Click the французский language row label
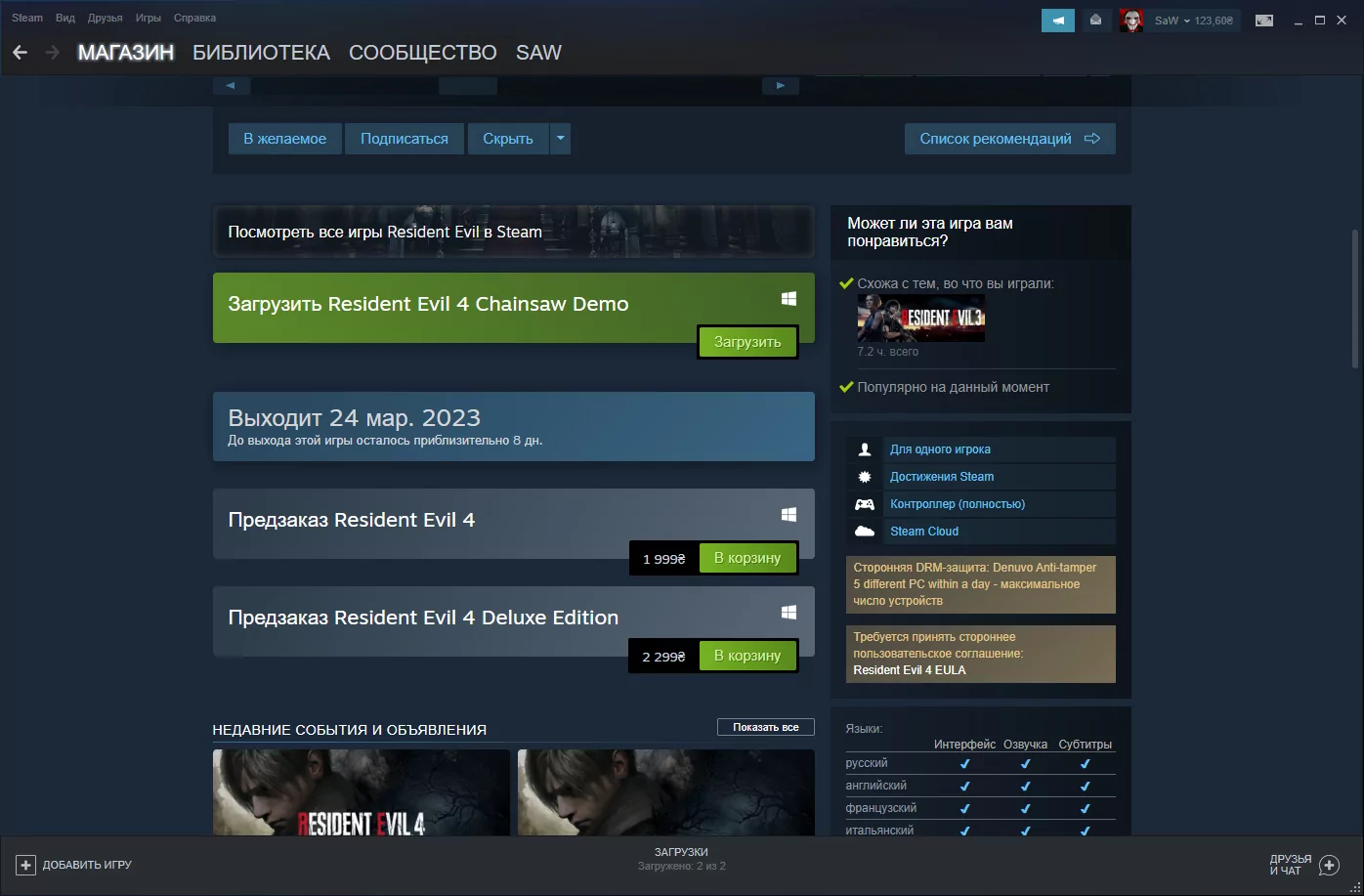 [x=881, y=808]
